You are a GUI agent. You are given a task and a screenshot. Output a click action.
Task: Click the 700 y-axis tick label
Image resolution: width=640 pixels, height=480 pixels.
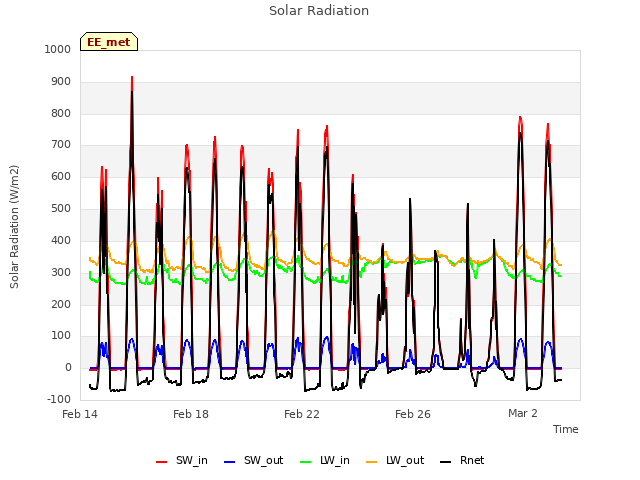point(61,144)
